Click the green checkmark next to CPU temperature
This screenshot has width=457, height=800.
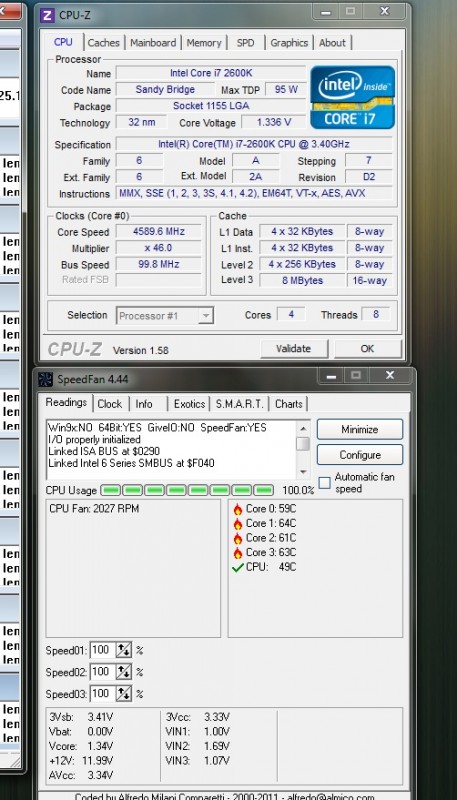(238, 567)
